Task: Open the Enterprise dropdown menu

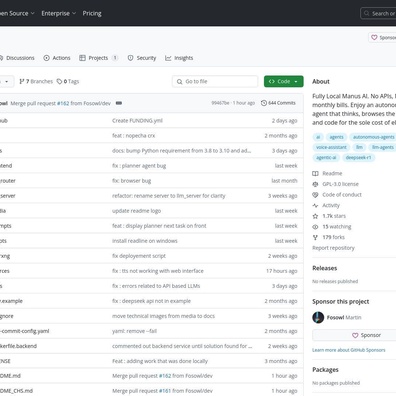Action: (59, 13)
